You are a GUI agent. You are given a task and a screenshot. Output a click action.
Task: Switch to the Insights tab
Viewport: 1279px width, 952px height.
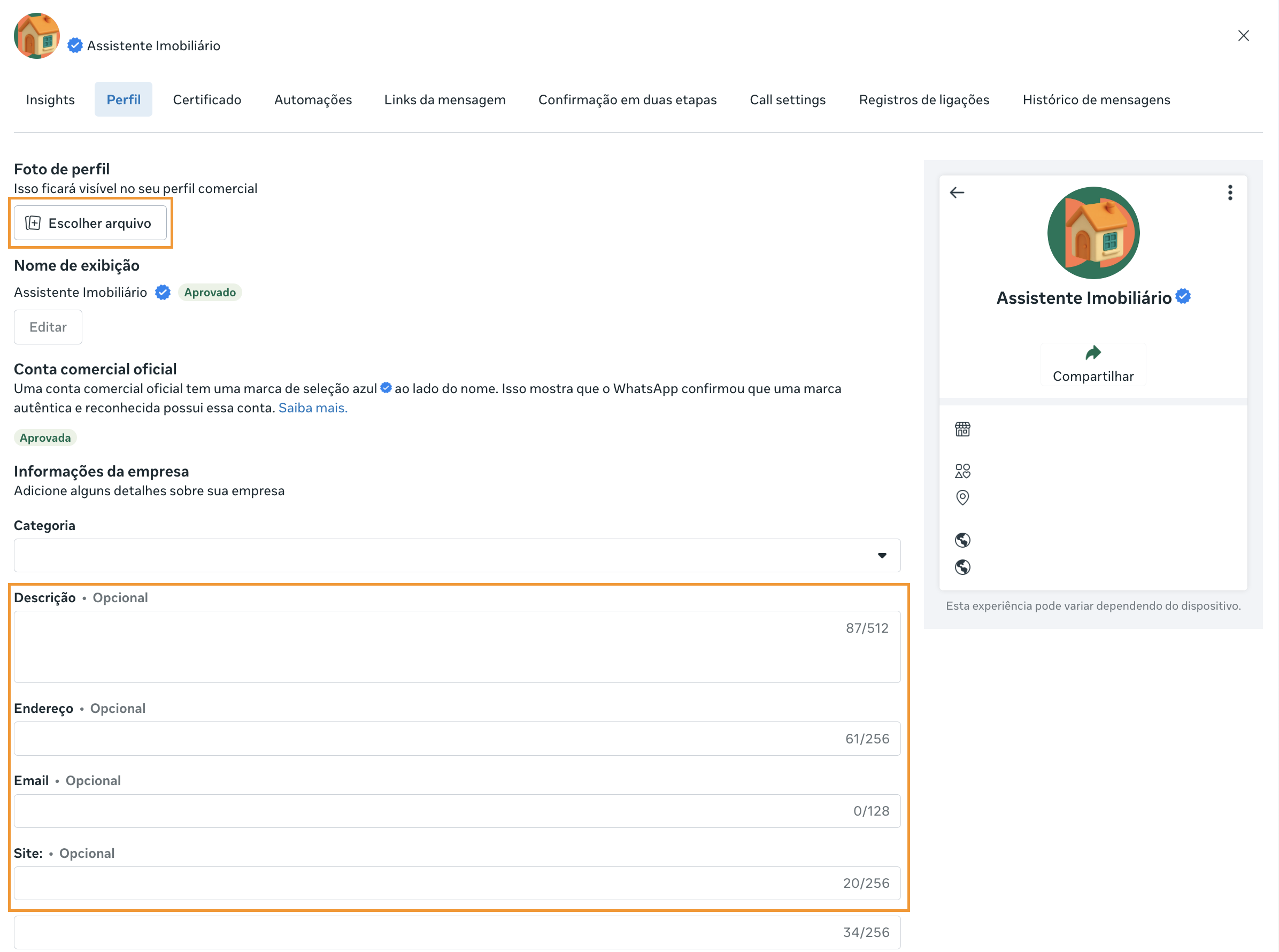pos(50,99)
